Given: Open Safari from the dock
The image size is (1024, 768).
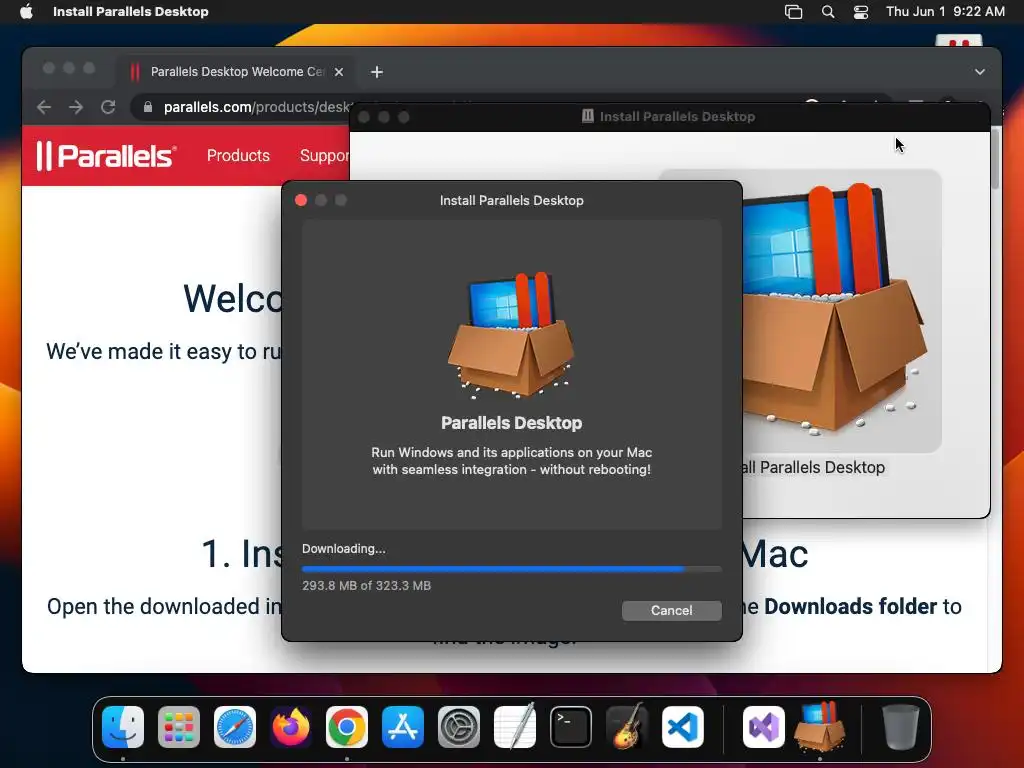Looking at the screenshot, I should [x=235, y=727].
